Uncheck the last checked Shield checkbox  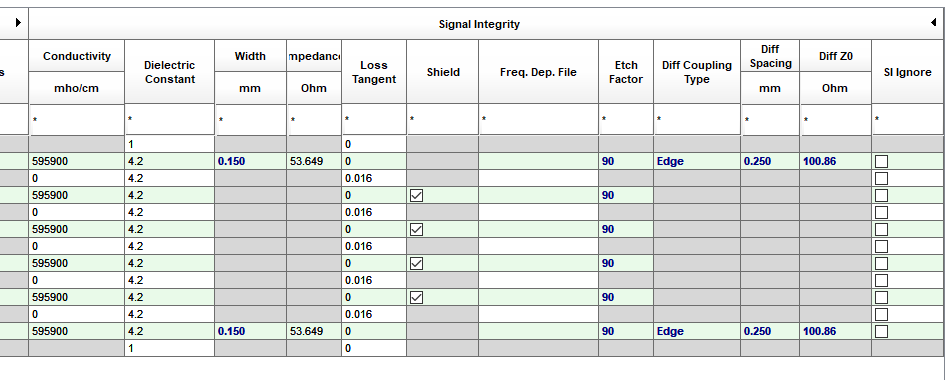click(416, 297)
